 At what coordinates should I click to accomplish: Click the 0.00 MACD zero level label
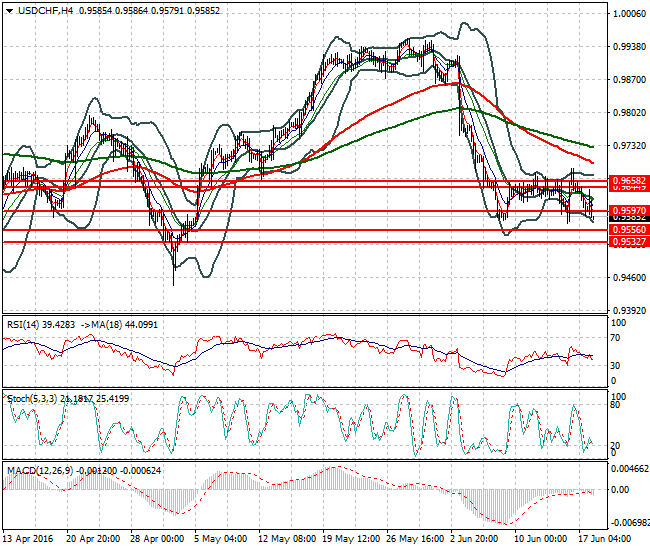[x=620, y=490]
